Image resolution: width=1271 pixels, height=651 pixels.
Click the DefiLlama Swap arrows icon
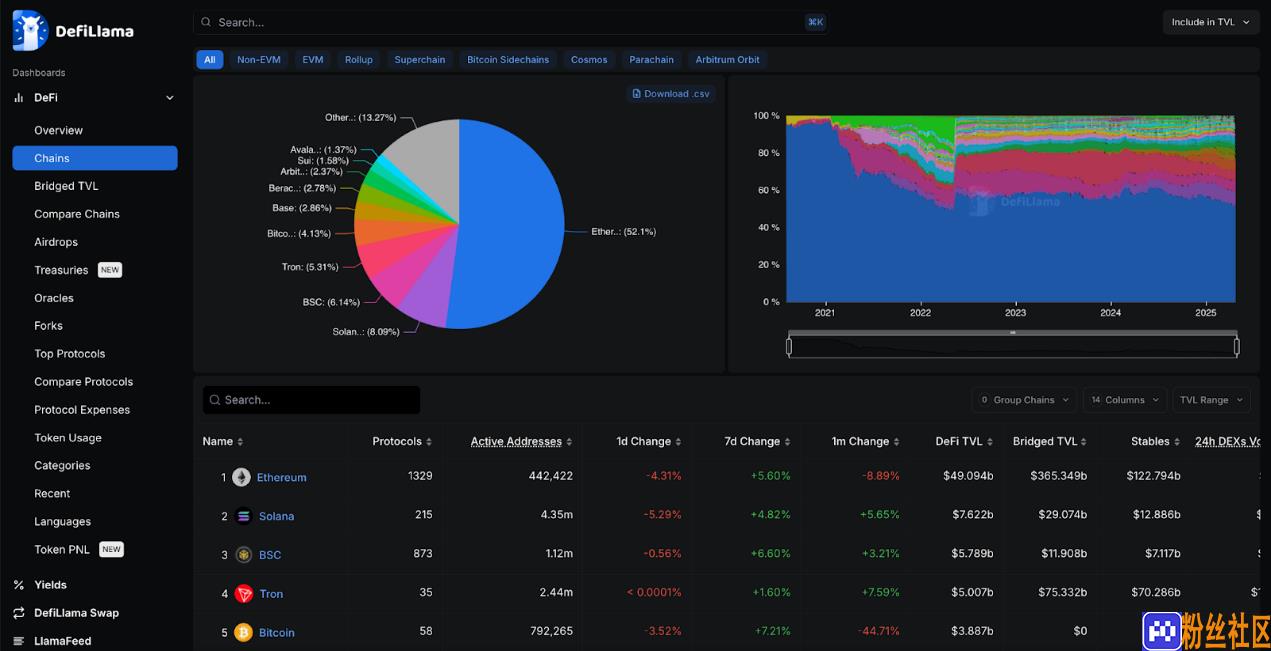pos(18,613)
